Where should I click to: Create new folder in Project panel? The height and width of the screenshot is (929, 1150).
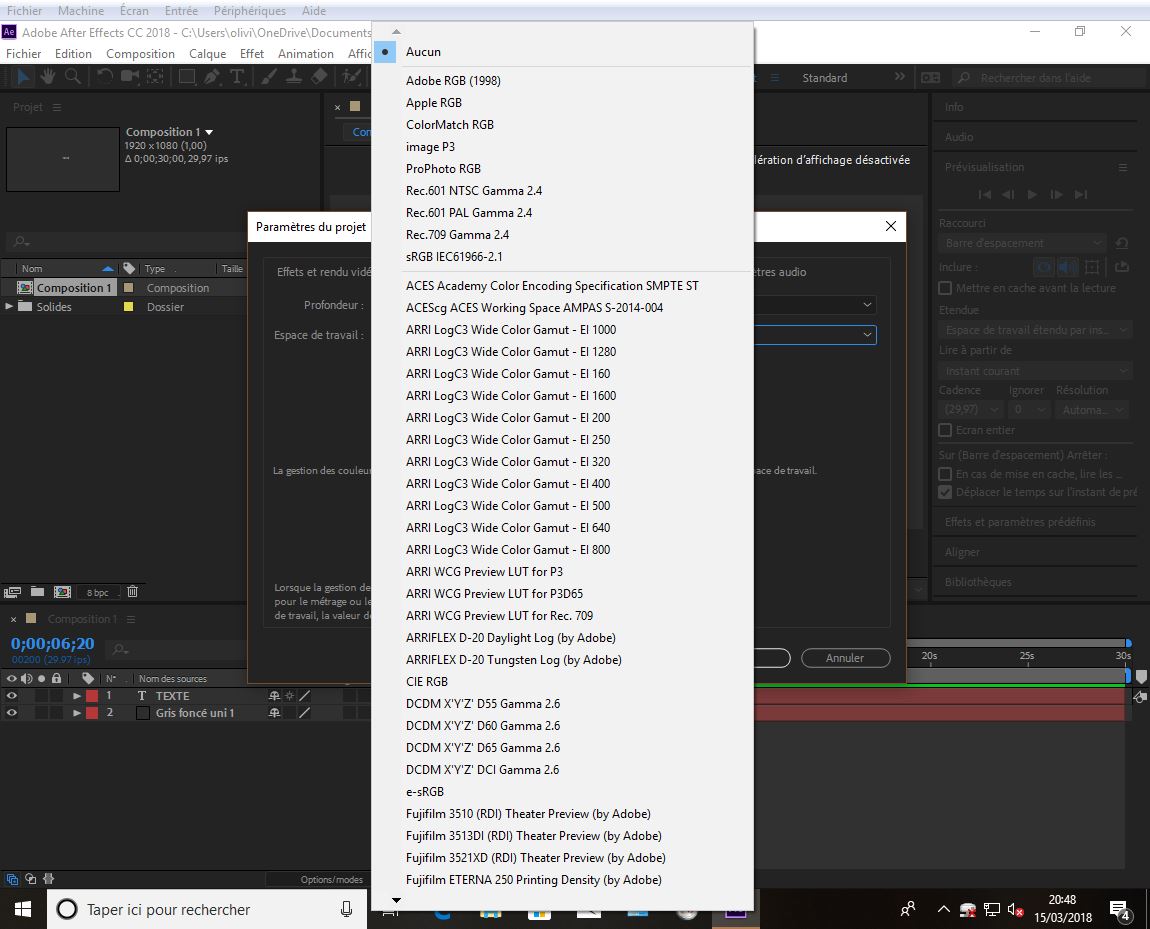point(37,592)
